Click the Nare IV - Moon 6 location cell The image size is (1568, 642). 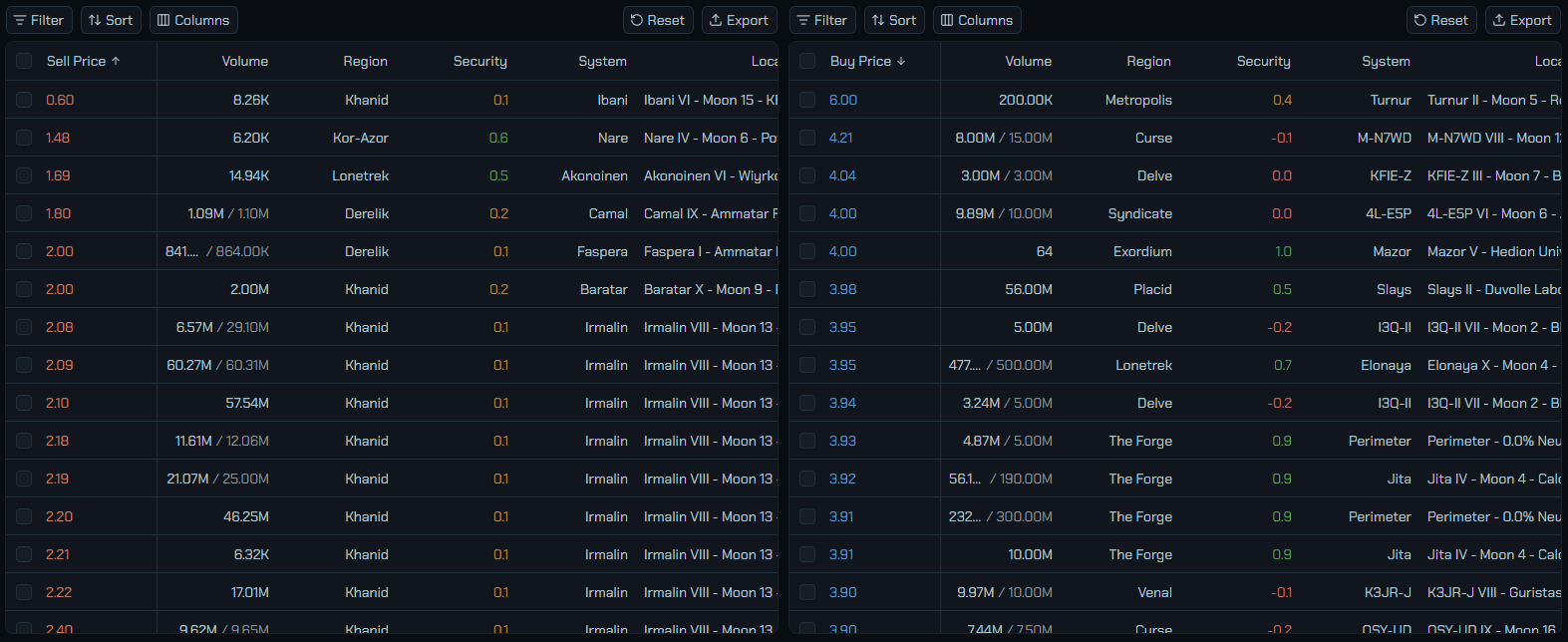pos(710,138)
